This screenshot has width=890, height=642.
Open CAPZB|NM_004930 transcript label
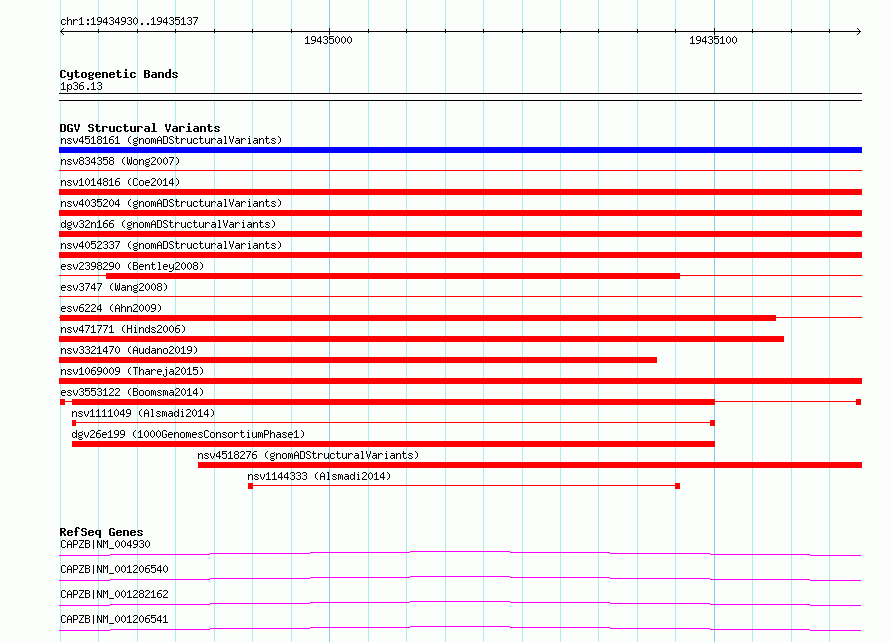tap(105, 544)
